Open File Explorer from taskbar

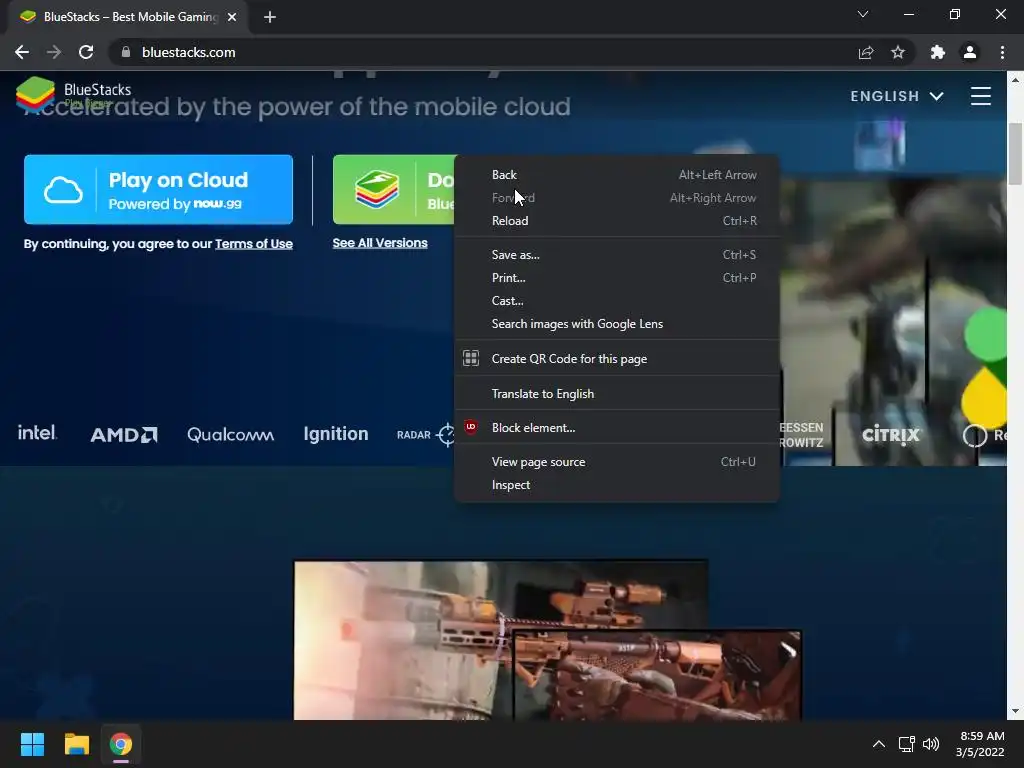(x=76, y=744)
